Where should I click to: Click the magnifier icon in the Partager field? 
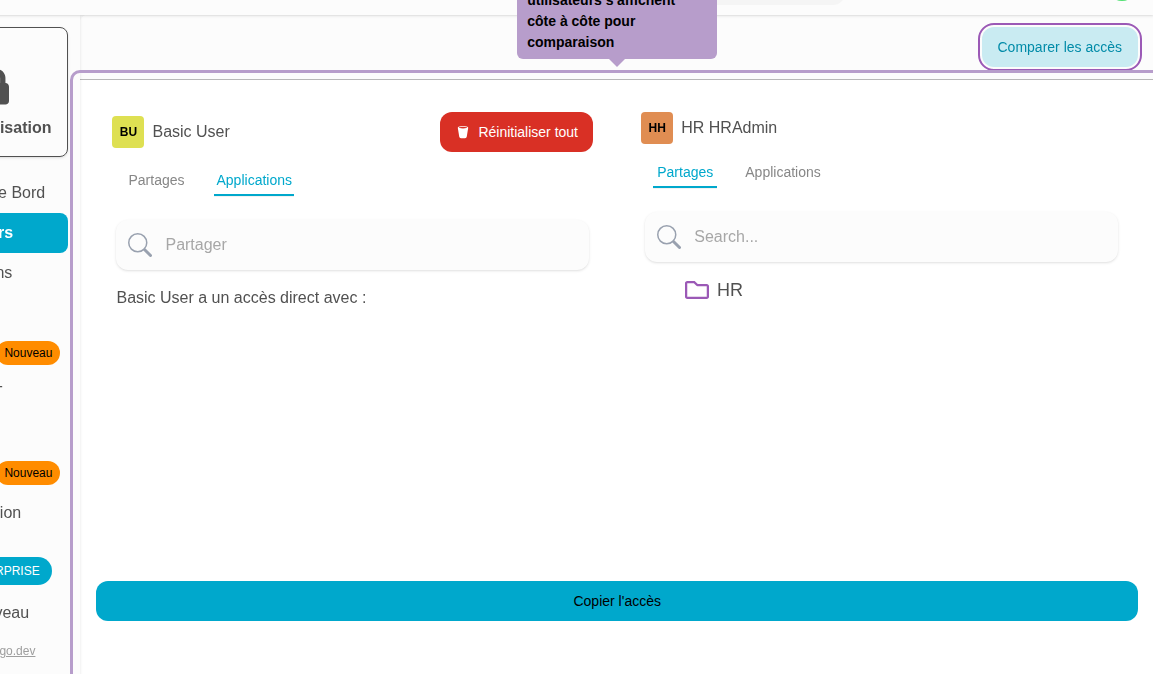pos(140,244)
